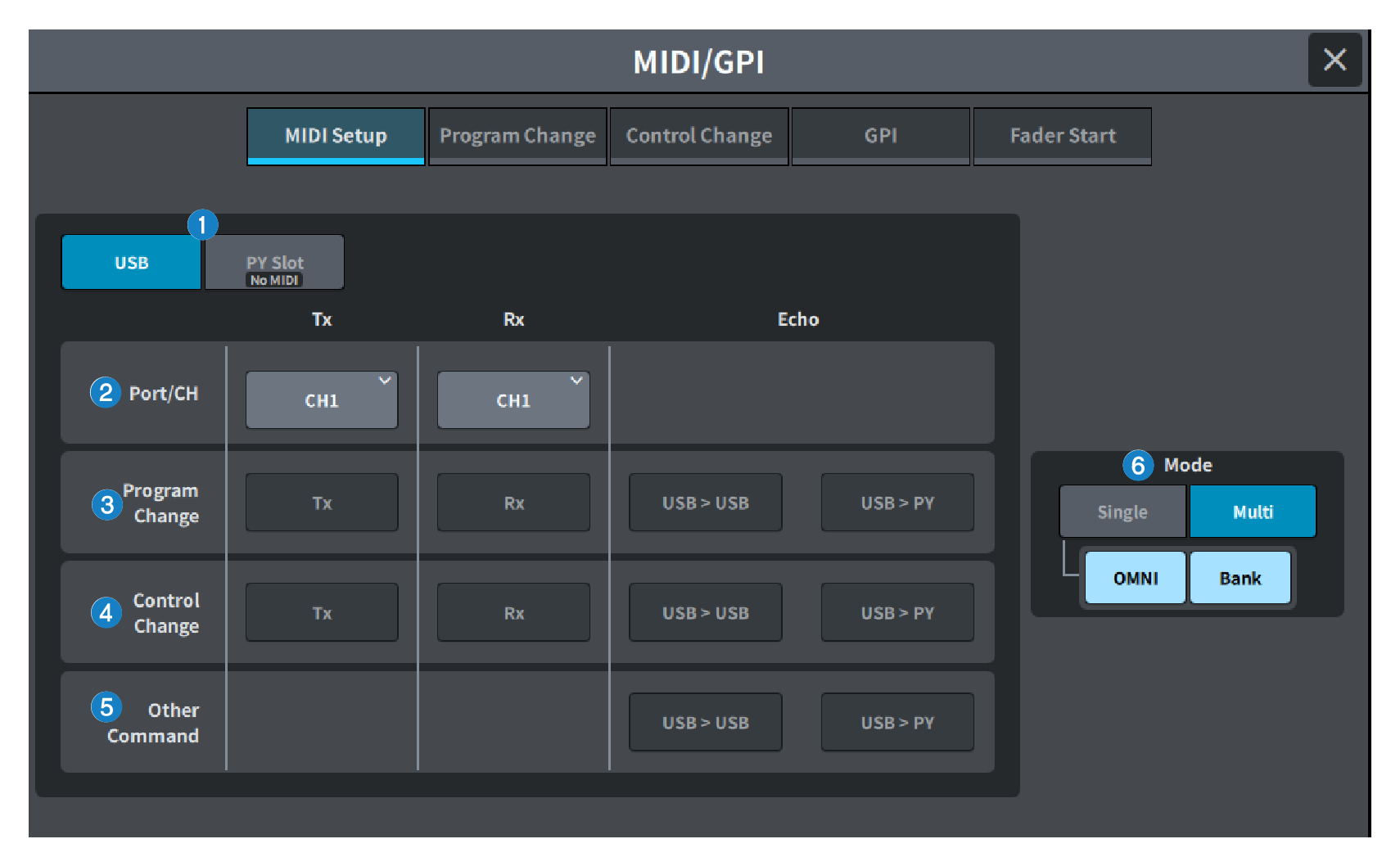Switch Mode to Single
This screenshot has height=866, width=1400.
pyautogui.click(x=1122, y=511)
